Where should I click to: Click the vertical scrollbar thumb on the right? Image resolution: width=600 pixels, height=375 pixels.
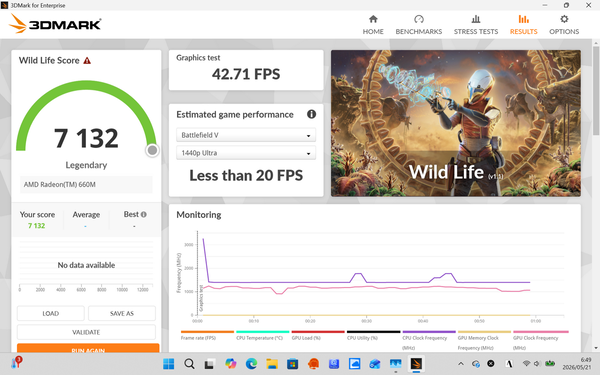click(596, 90)
